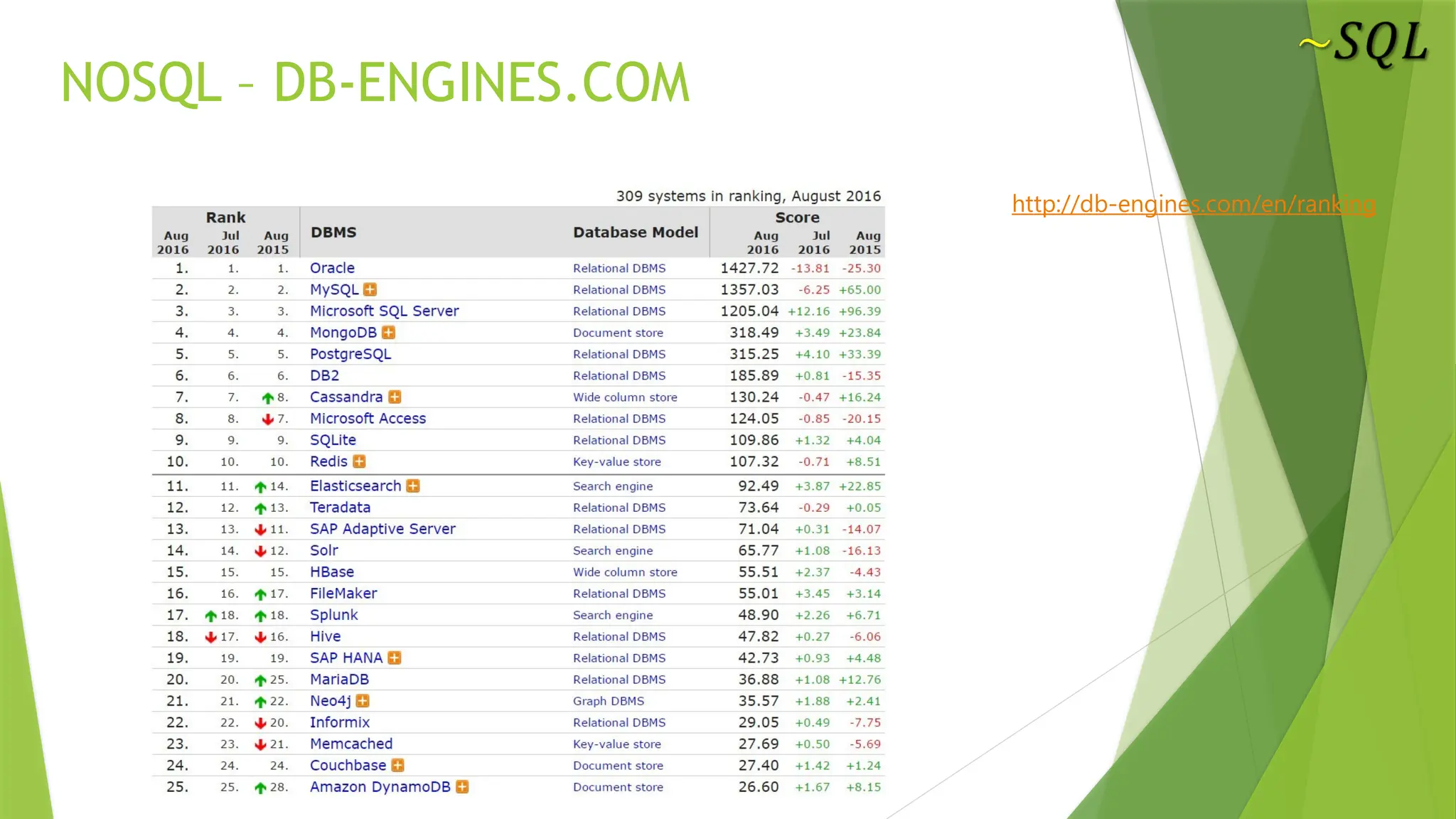Open the Cassandra link

pos(346,397)
